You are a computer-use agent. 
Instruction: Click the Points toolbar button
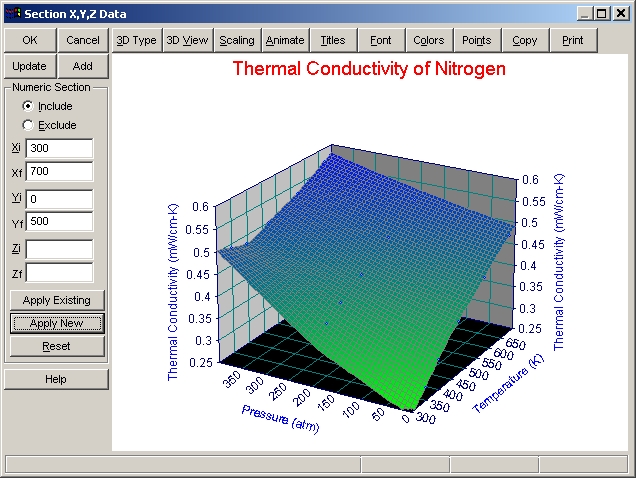(x=477, y=40)
